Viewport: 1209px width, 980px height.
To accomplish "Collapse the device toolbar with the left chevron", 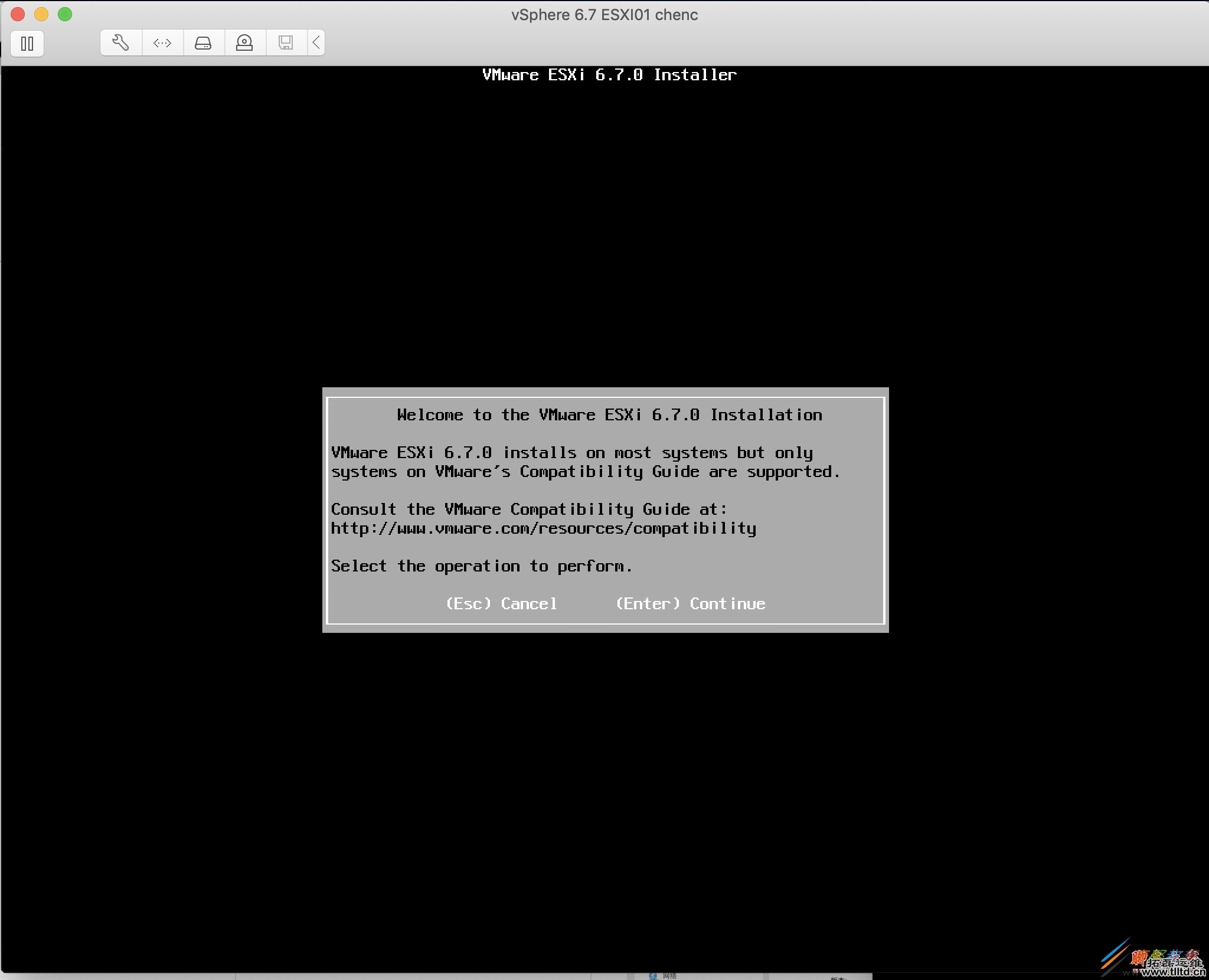I will tap(316, 42).
